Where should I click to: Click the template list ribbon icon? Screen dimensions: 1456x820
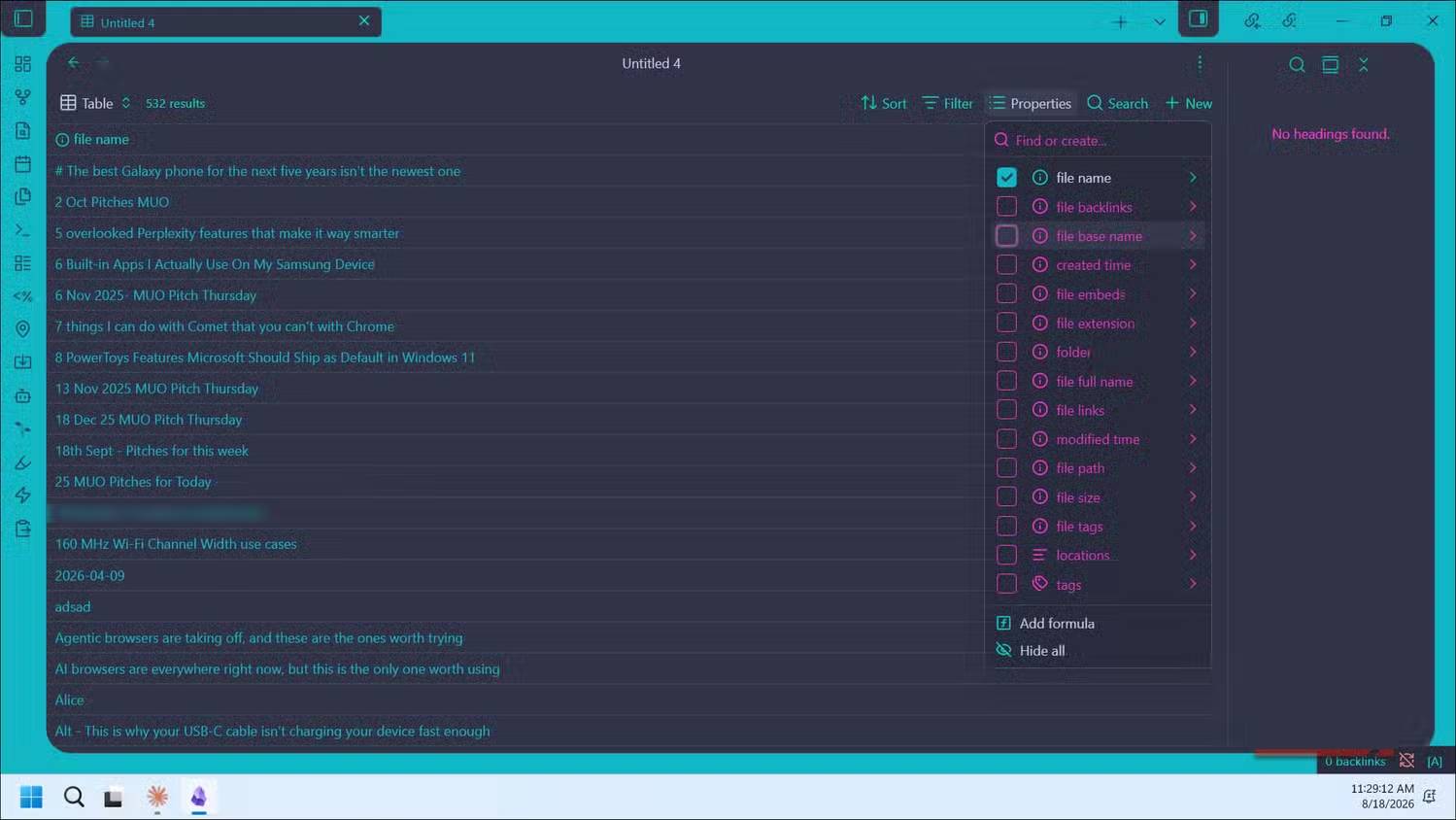[23, 263]
